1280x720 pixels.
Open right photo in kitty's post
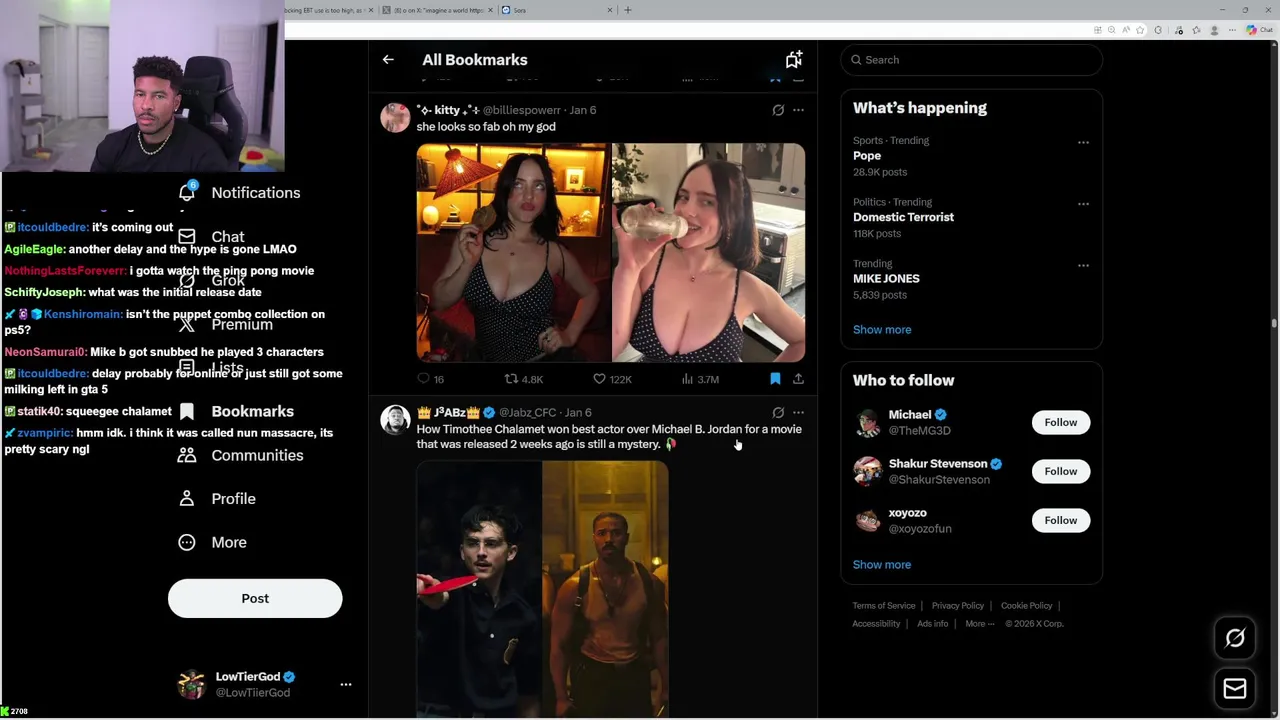708,252
